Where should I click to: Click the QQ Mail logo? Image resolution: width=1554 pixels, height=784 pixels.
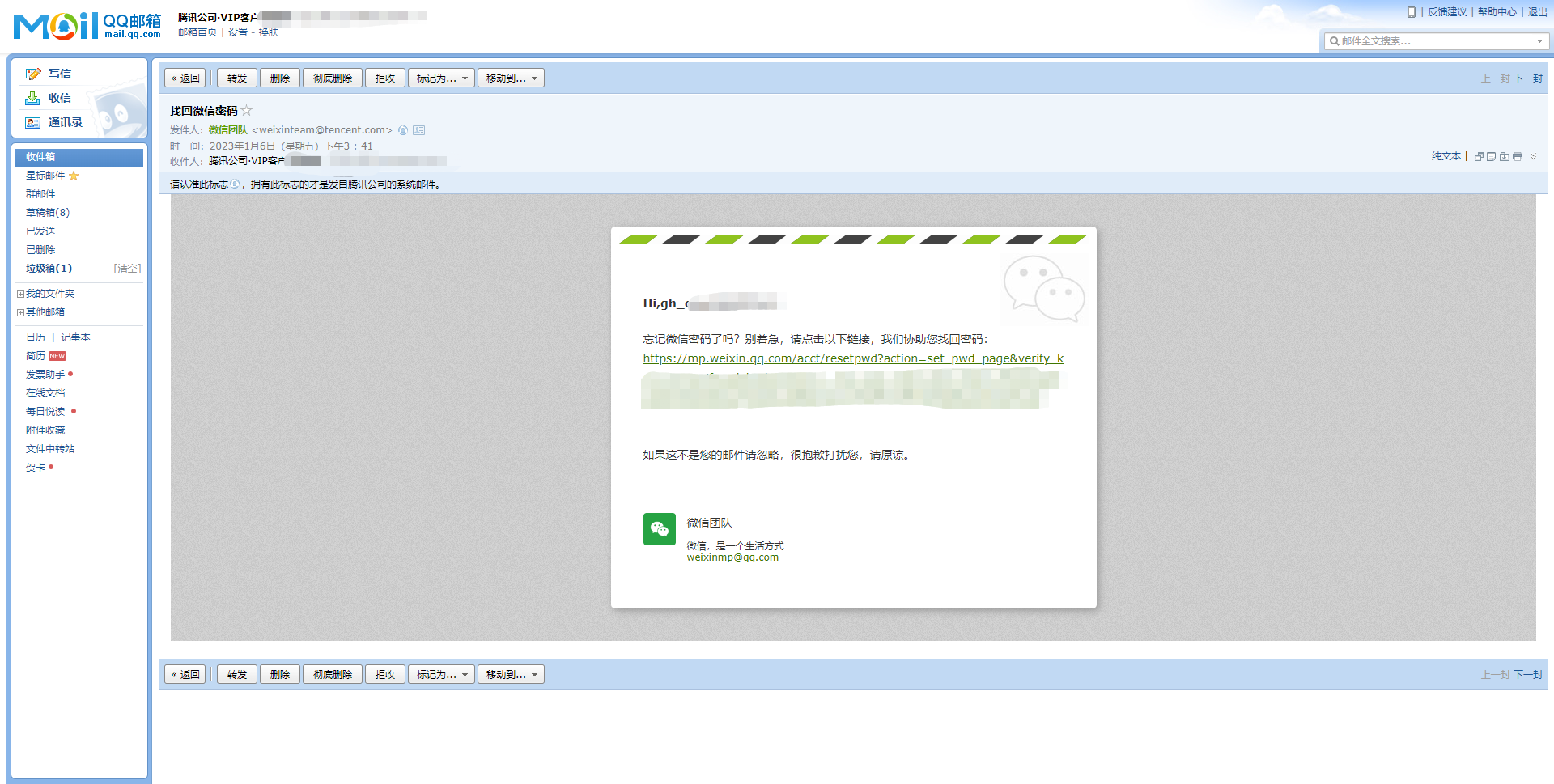pos(87,26)
